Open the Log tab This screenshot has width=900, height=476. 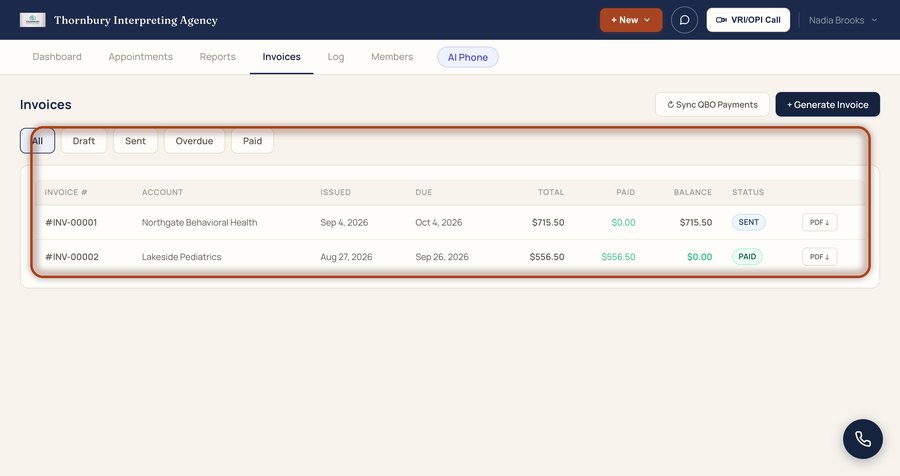336,57
